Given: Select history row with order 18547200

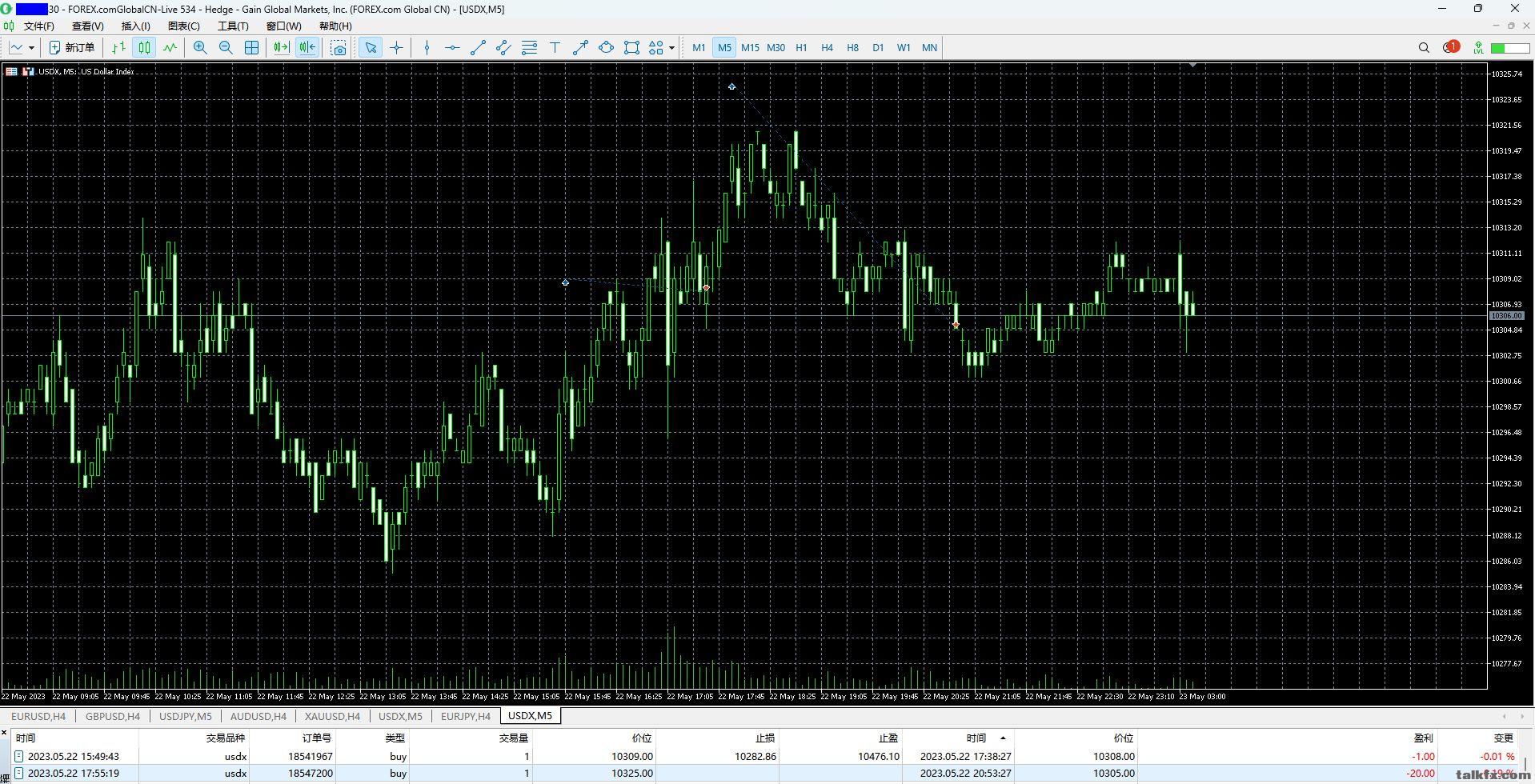Looking at the screenshot, I should (767, 774).
